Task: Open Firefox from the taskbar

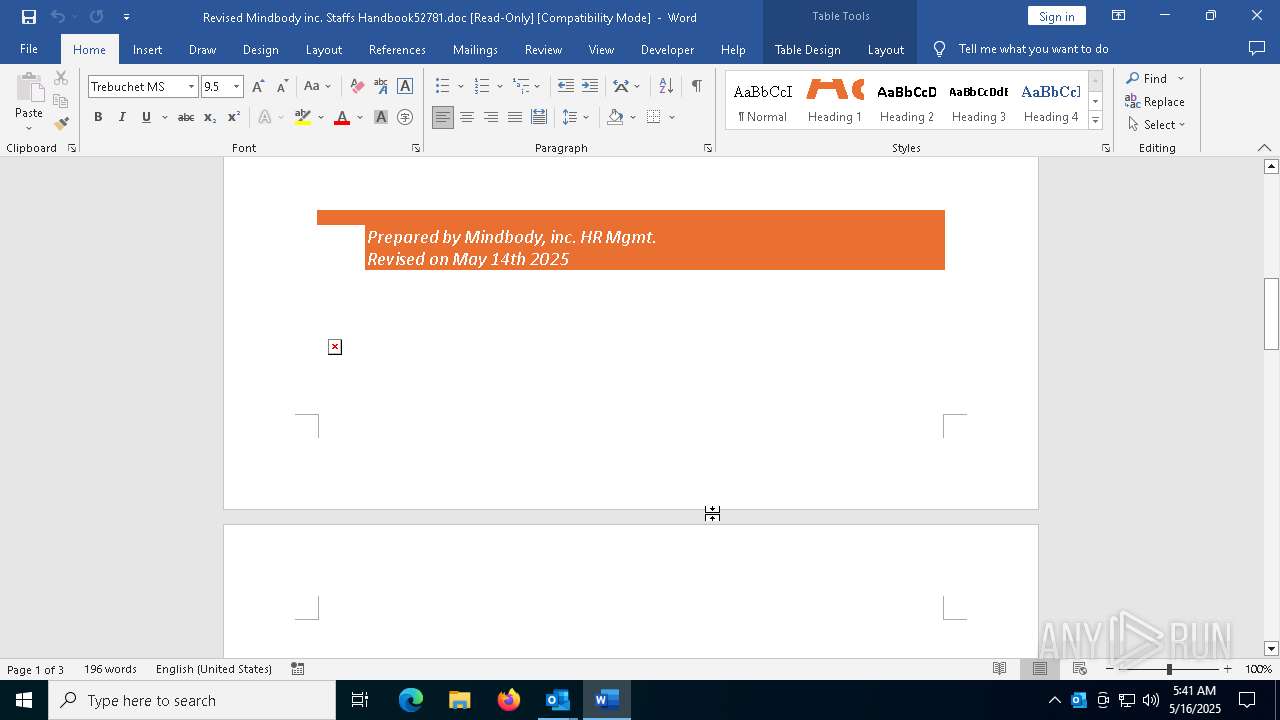Action: click(509, 700)
